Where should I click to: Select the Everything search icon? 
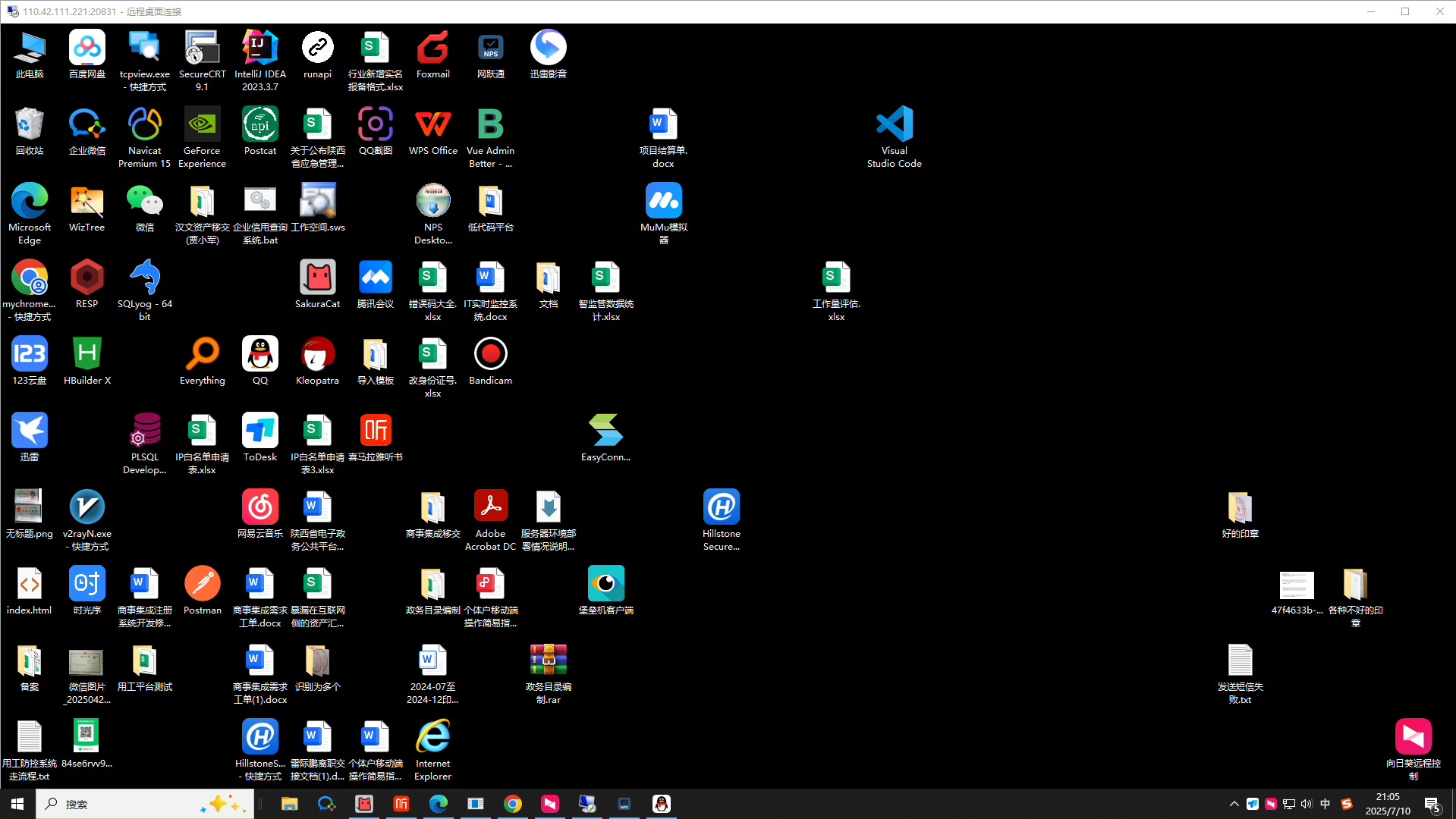point(203,361)
